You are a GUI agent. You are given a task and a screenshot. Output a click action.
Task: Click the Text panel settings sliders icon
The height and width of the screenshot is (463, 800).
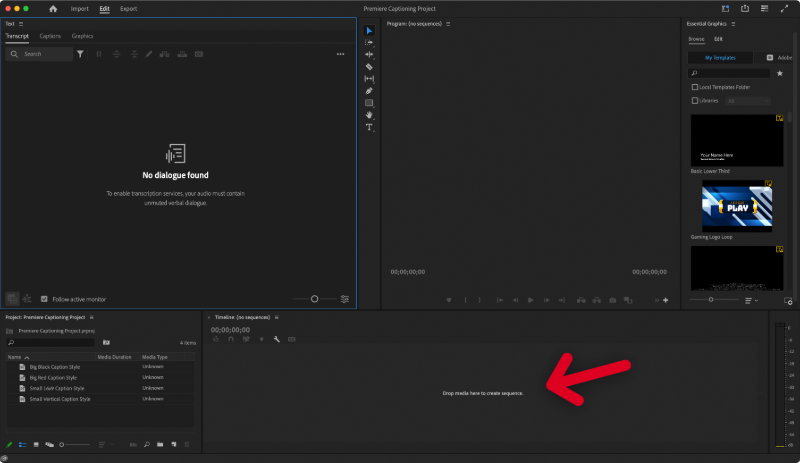[345, 299]
